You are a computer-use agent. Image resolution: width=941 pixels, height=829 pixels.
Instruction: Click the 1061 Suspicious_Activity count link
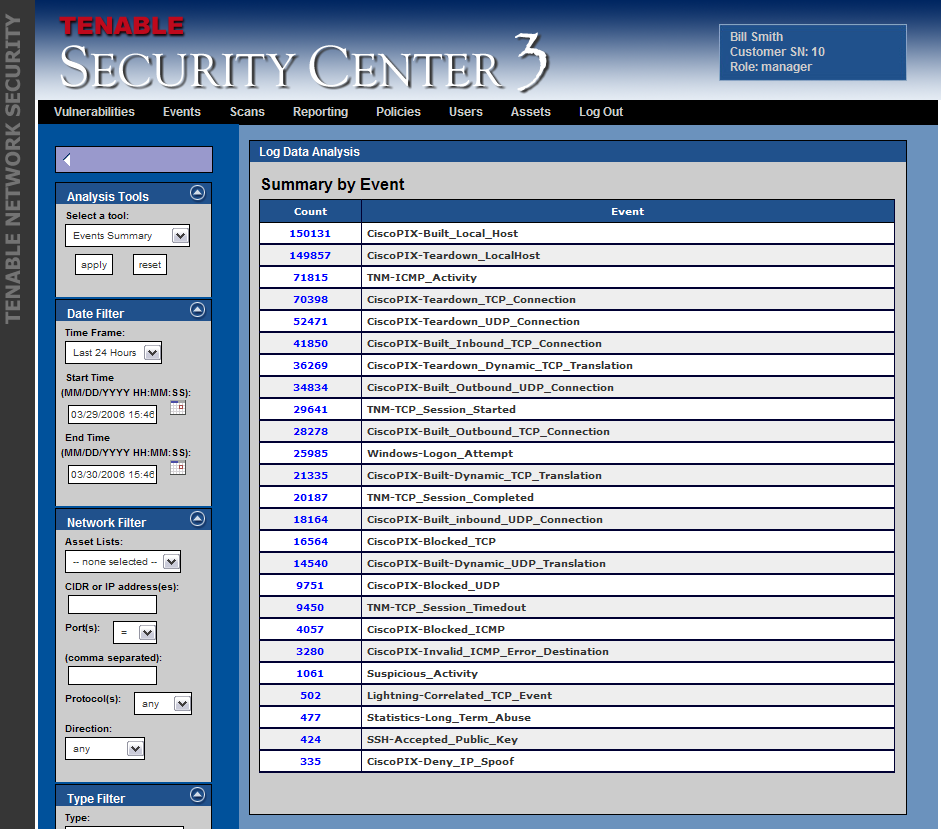pos(310,674)
